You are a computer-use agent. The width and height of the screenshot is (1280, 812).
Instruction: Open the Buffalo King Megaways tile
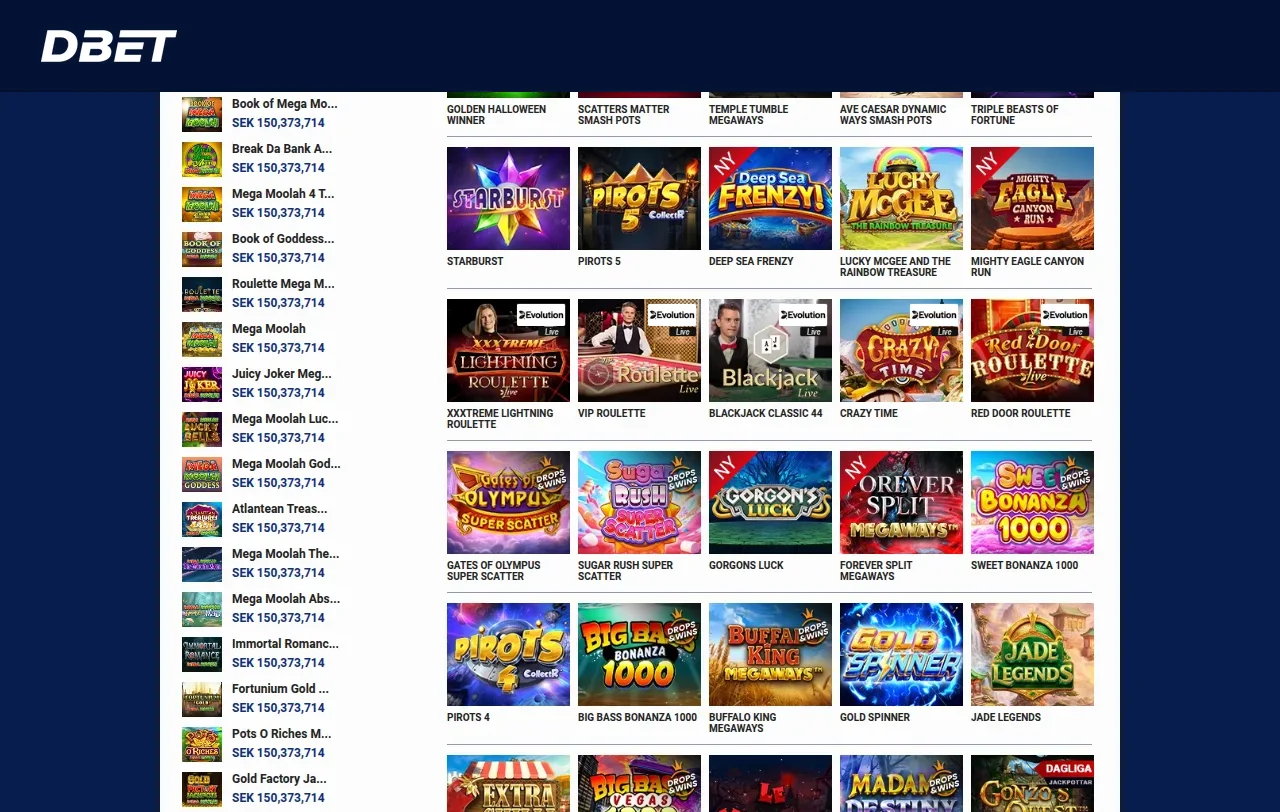tap(770, 654)
